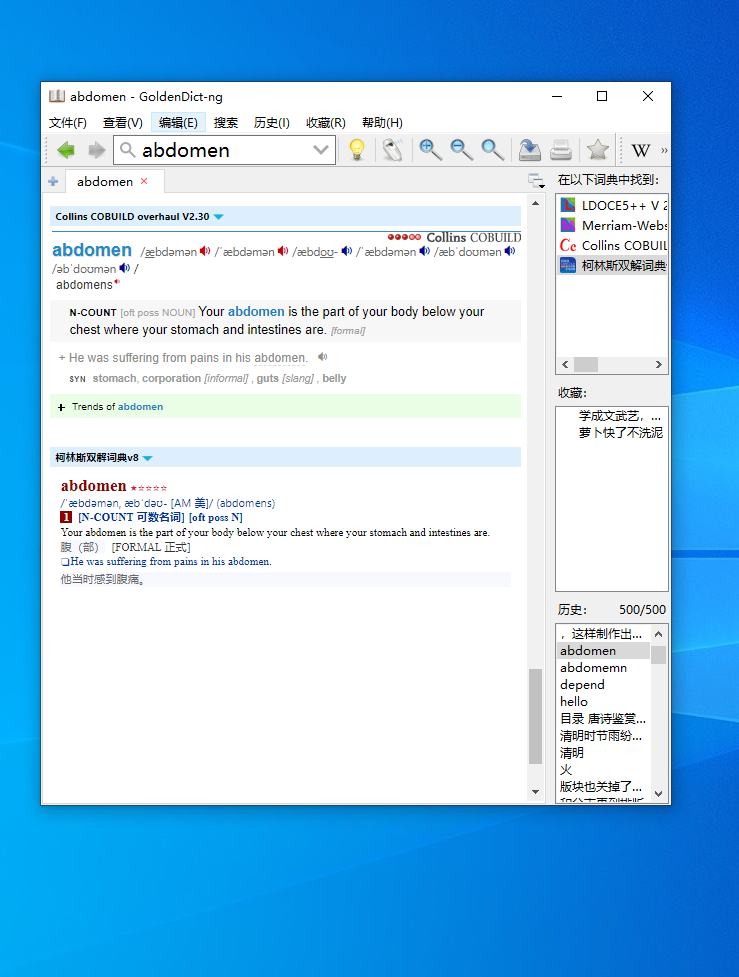739x977 pixels.
Task: Select 火 in history list
Action: pyautogui.click(x=566, y=770)
